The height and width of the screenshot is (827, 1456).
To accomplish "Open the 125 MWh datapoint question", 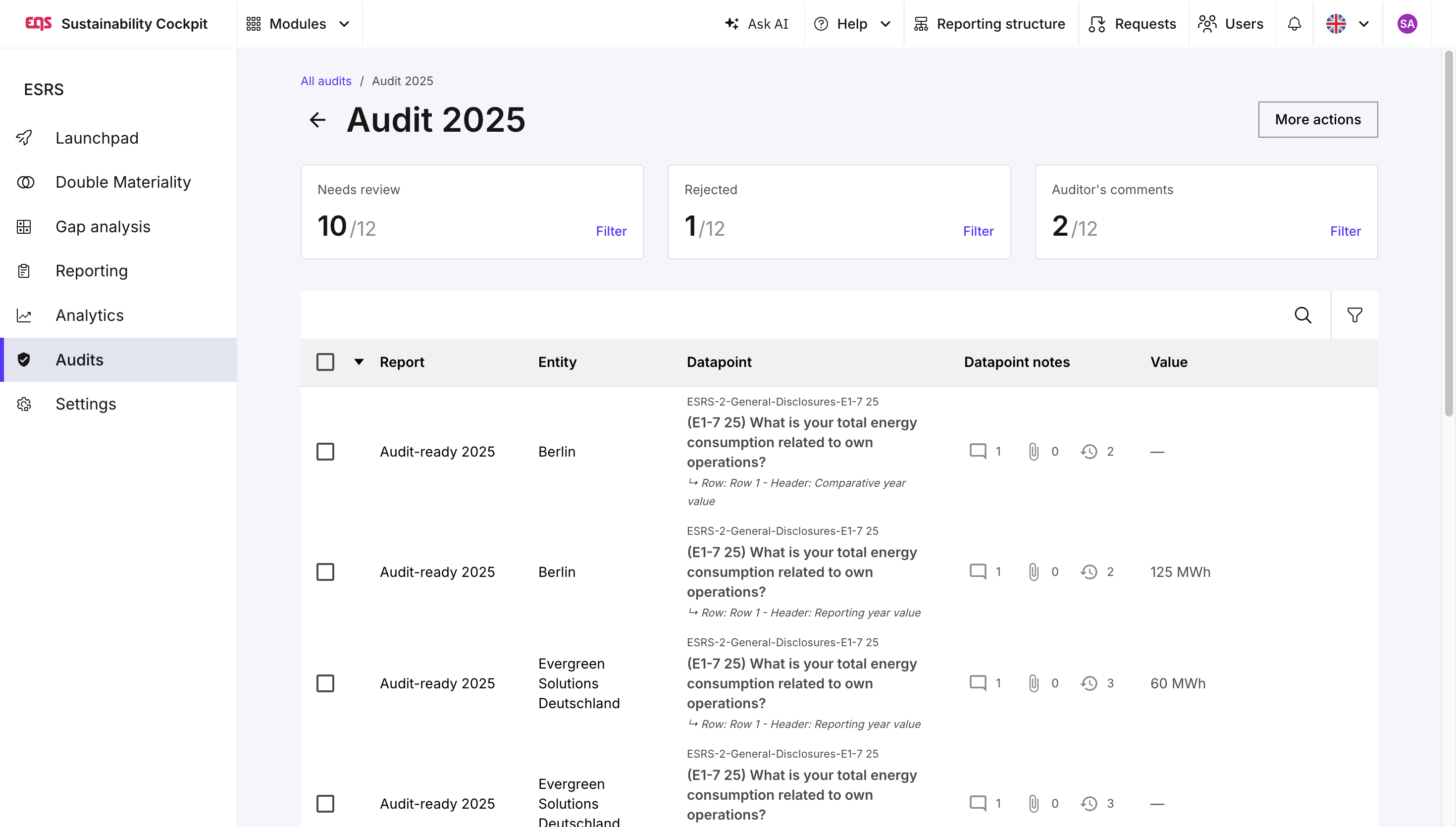I will 801,572.
